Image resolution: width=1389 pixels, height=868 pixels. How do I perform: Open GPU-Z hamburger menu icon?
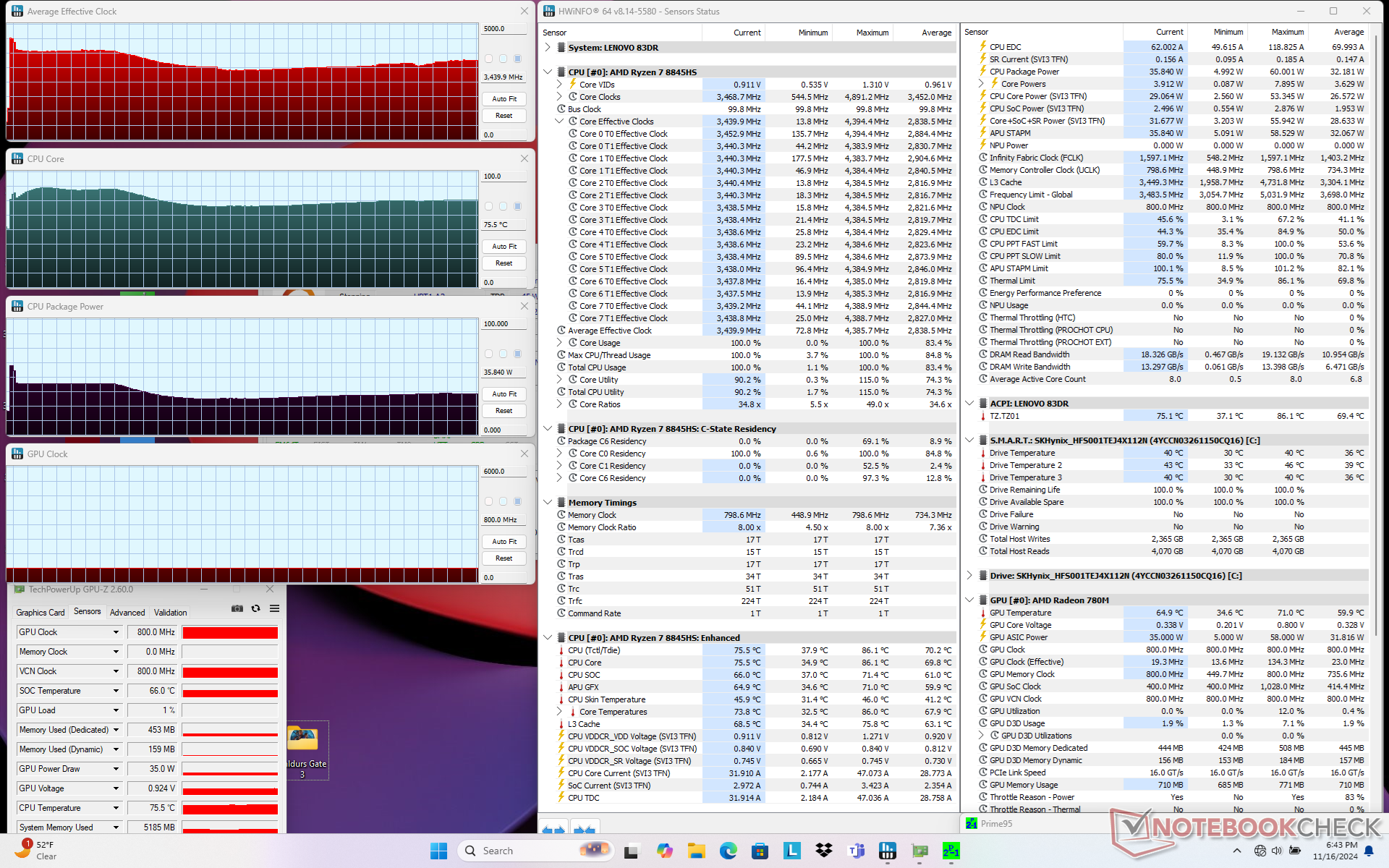275,609
